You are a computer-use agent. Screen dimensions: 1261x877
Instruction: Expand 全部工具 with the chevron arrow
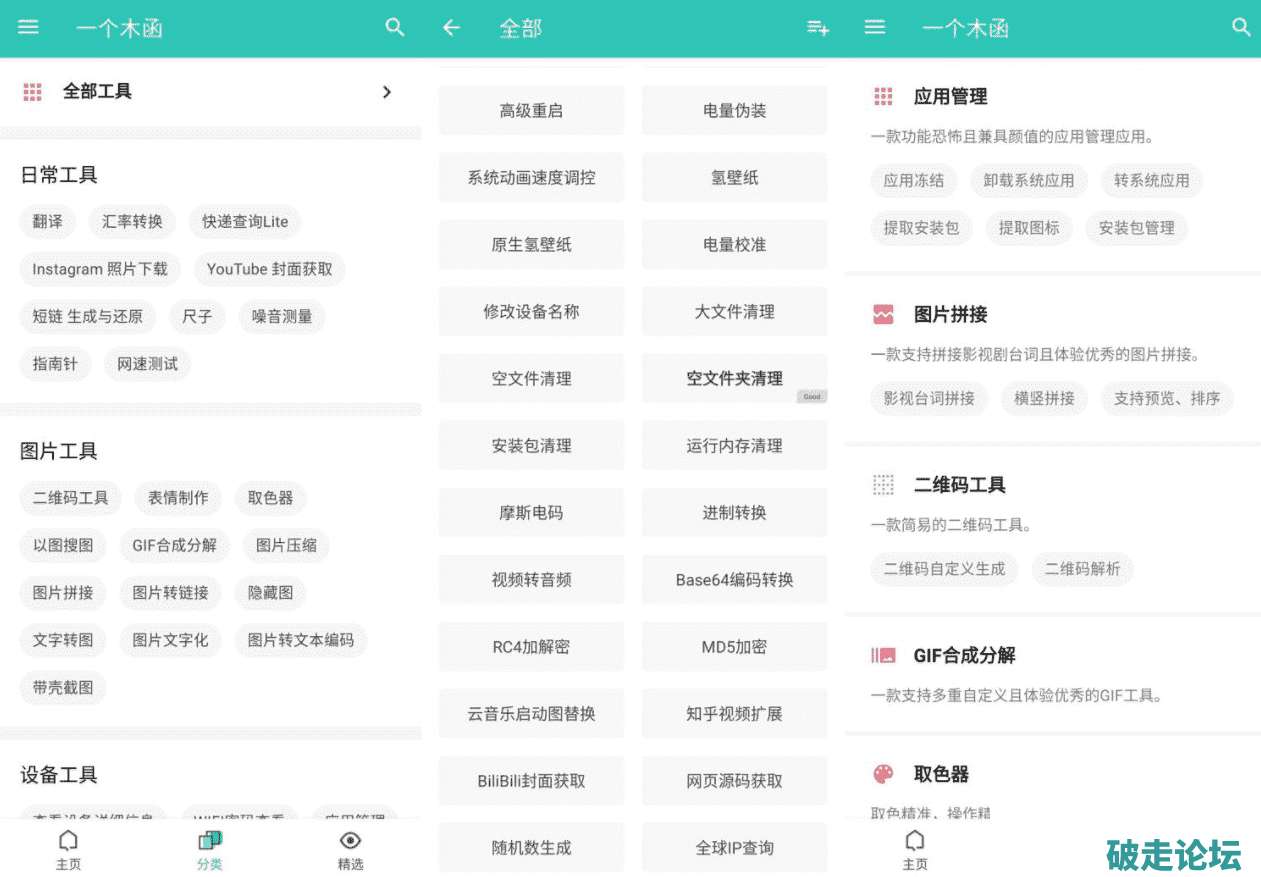coord(387,92)
